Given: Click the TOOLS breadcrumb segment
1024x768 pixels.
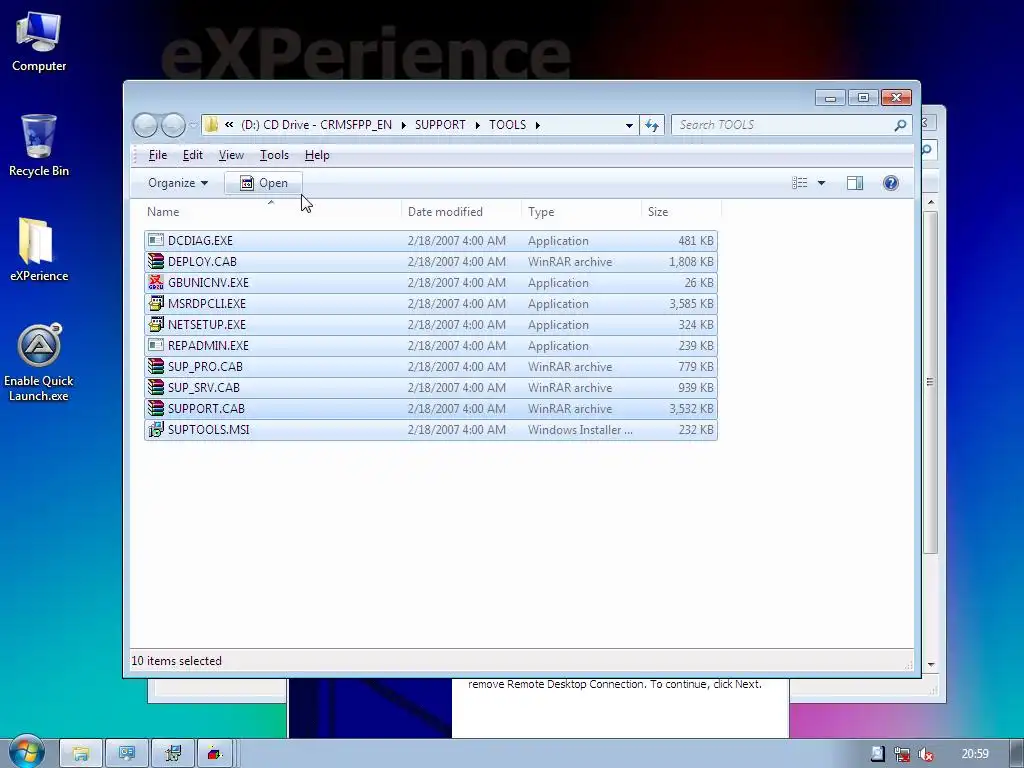Looking at the screenshot, I should tap(507, 125).
